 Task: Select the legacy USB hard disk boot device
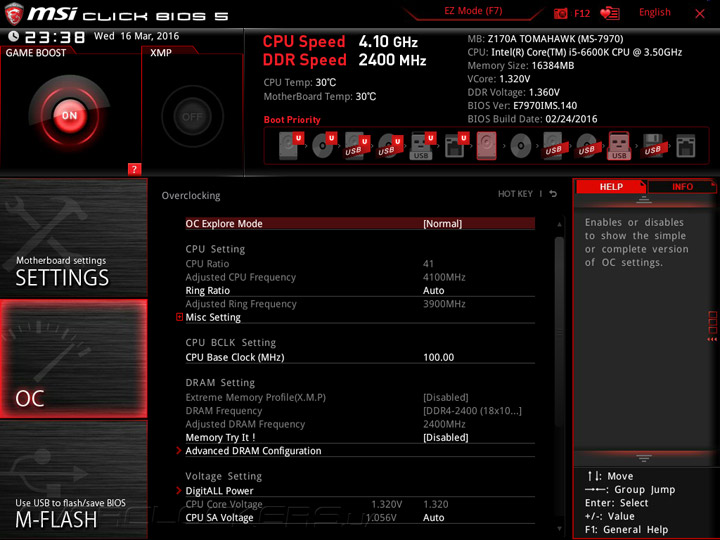coord(553,146)
